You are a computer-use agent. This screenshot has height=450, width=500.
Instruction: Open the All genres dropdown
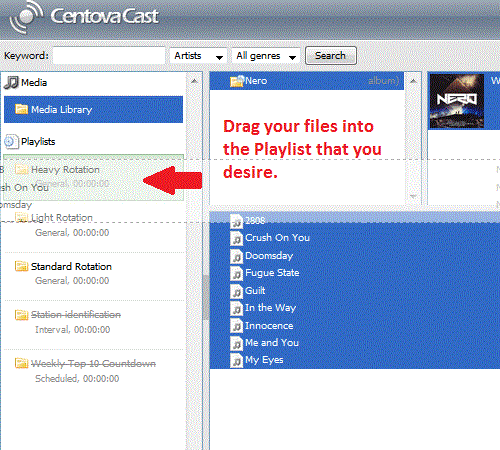pos(266,56)
